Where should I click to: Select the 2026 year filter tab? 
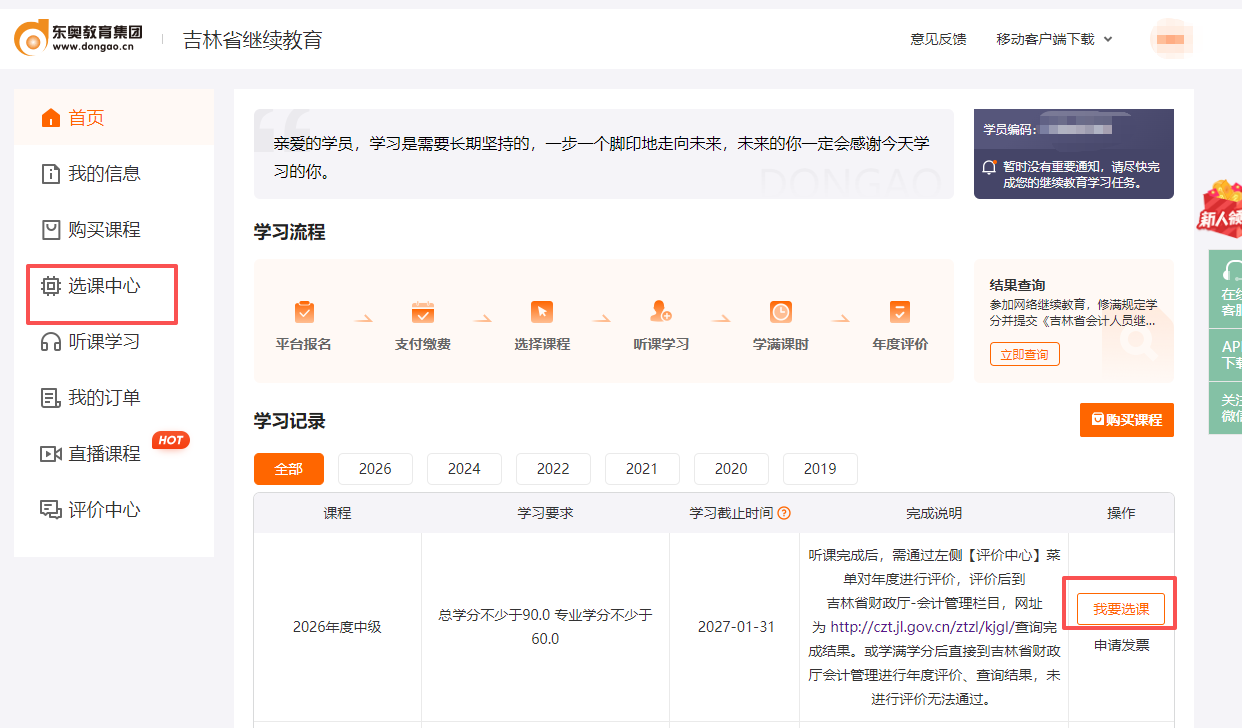pyautogui.click(x=375, y=468)
